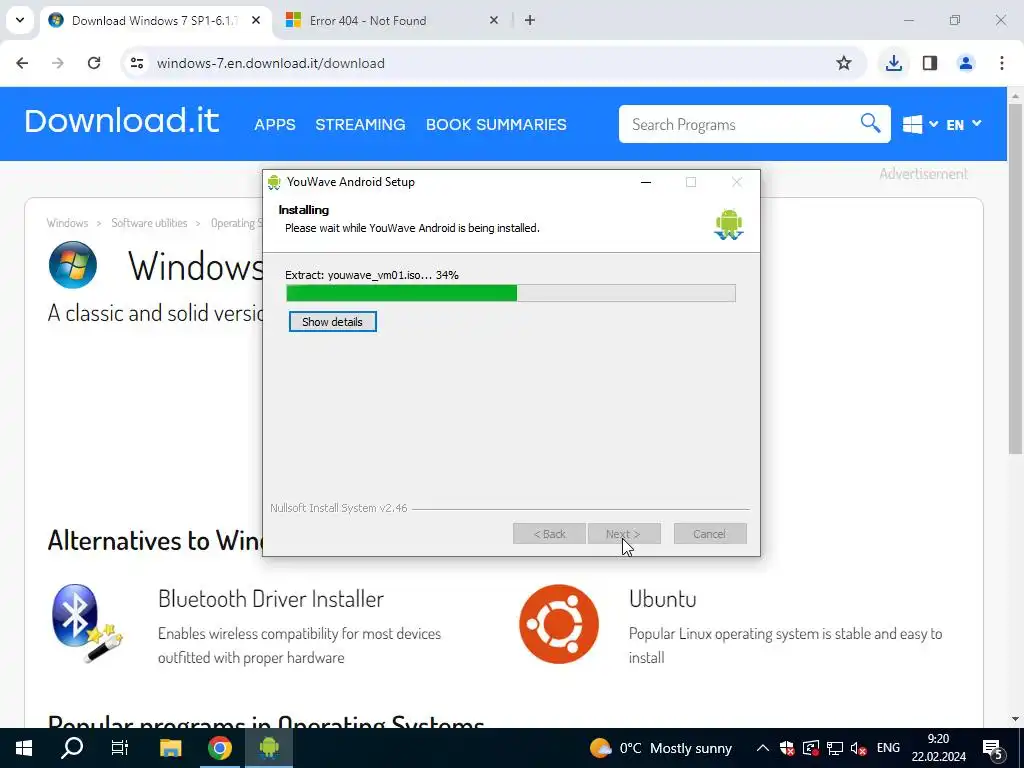
Task: Open a new browser tab
Action: pyautogui.click(x=530, y=20)
